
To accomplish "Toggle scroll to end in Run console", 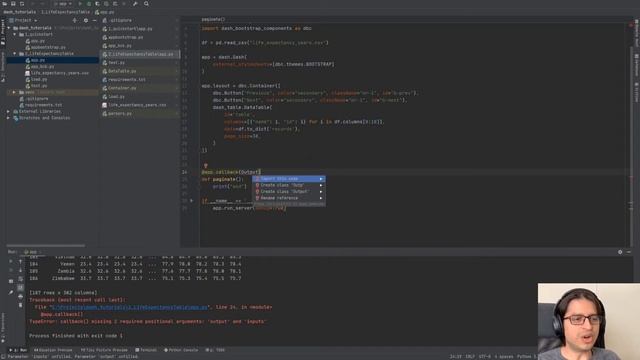I will [x=20, y=288].
